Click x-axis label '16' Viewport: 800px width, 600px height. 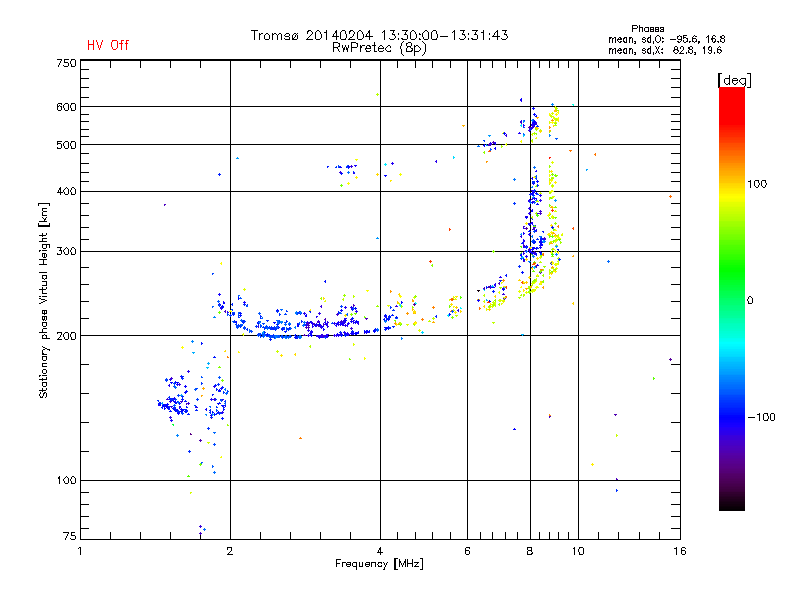click(680, 551)
